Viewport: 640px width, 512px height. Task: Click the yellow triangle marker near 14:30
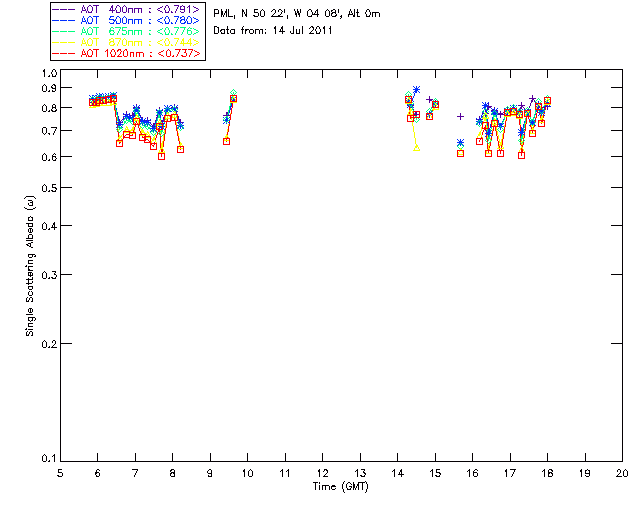point(416,148)
